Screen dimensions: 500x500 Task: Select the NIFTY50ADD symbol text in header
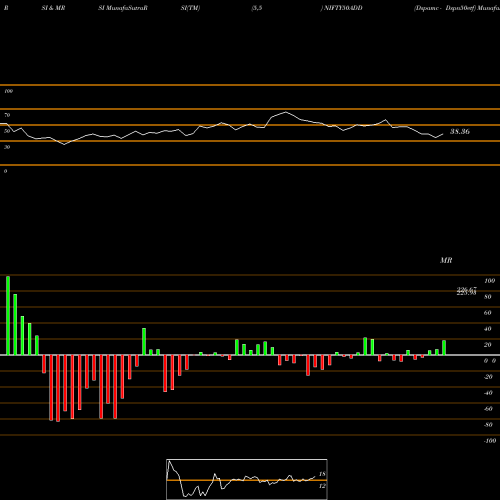[x=343, y=8]
